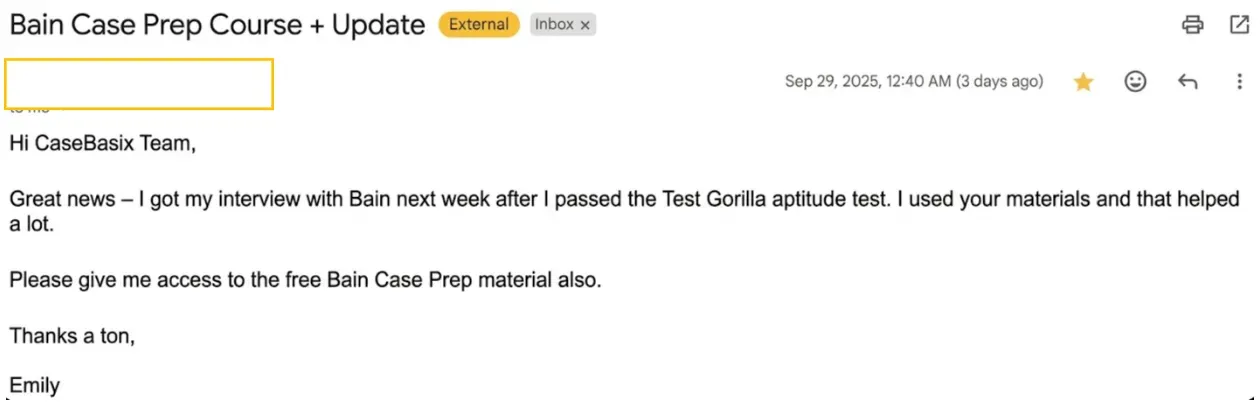The width and height of the screenshot is (1260, 414).
Task: Click the yellow-outlined sender box
Action: (x=139, y=84)
